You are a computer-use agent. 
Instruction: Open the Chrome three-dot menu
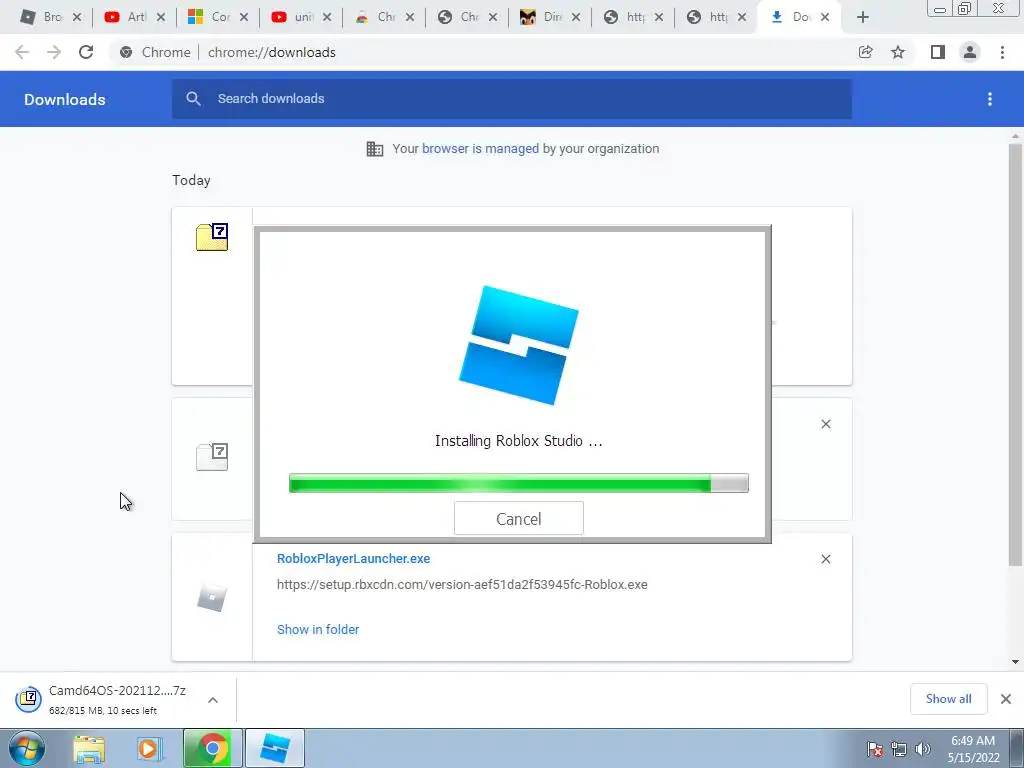pyautogui.click(x=1002, y=52)
